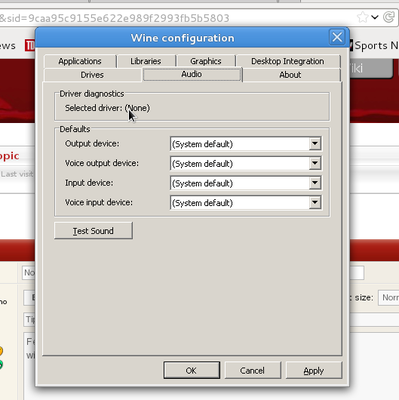Switch to the Applications tab
Screen dimensions: 399x400
(80, 61)
